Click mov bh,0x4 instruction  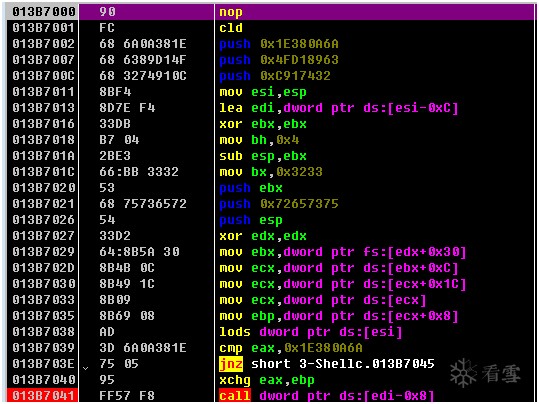click(259, 140)
